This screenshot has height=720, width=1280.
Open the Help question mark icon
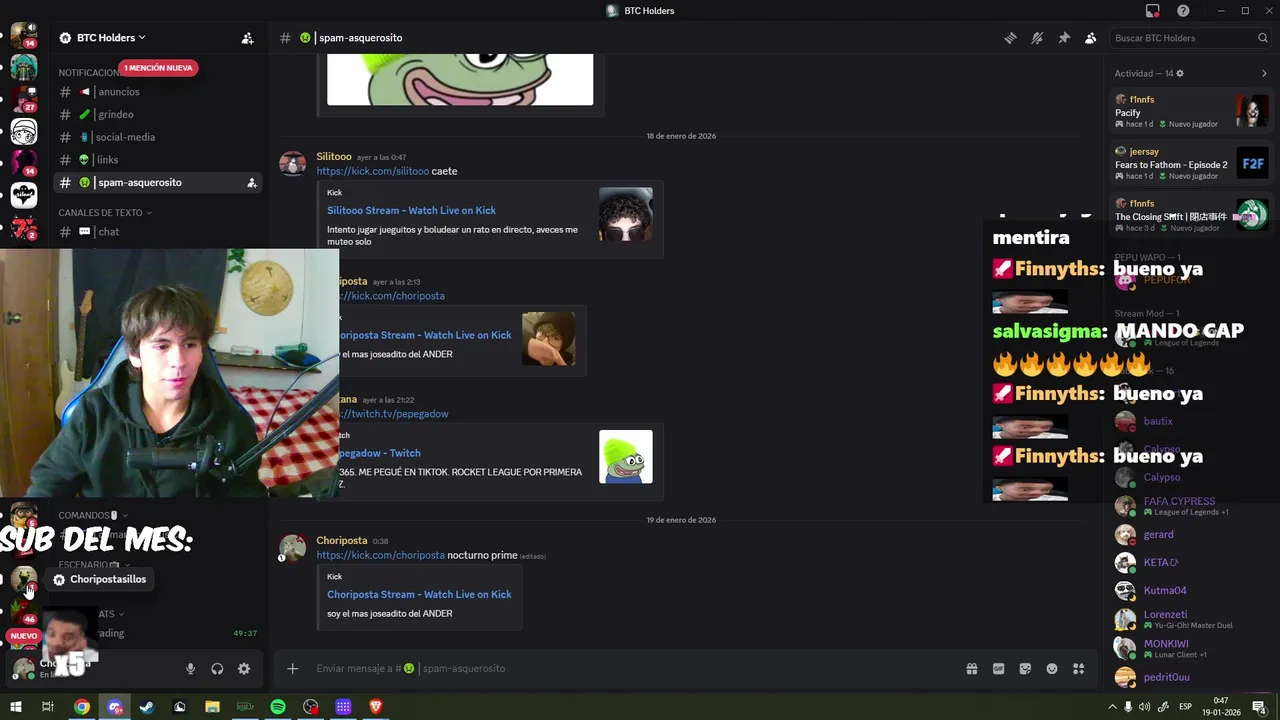pos(1183,11)
